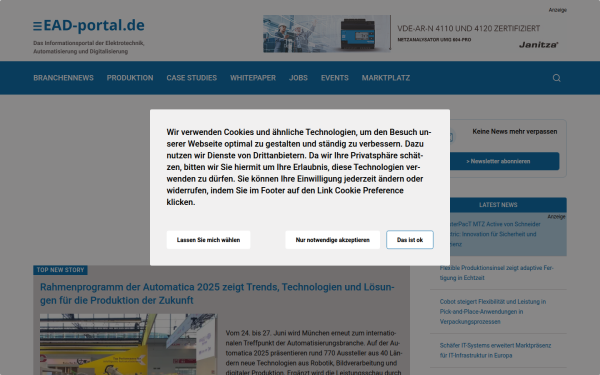The width and height of the screenshot is (600, 375).
Task: Open 'Schäfer IT-Systems erweitert Marktpräsenz' news
Action: pyautogui.click(x=495, y=350)
